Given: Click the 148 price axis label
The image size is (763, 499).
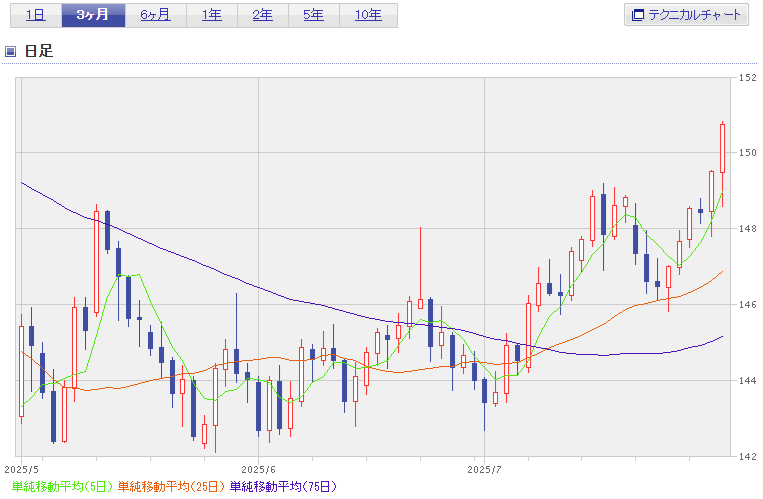Looking at the screenshot, I should pos(748,229).
